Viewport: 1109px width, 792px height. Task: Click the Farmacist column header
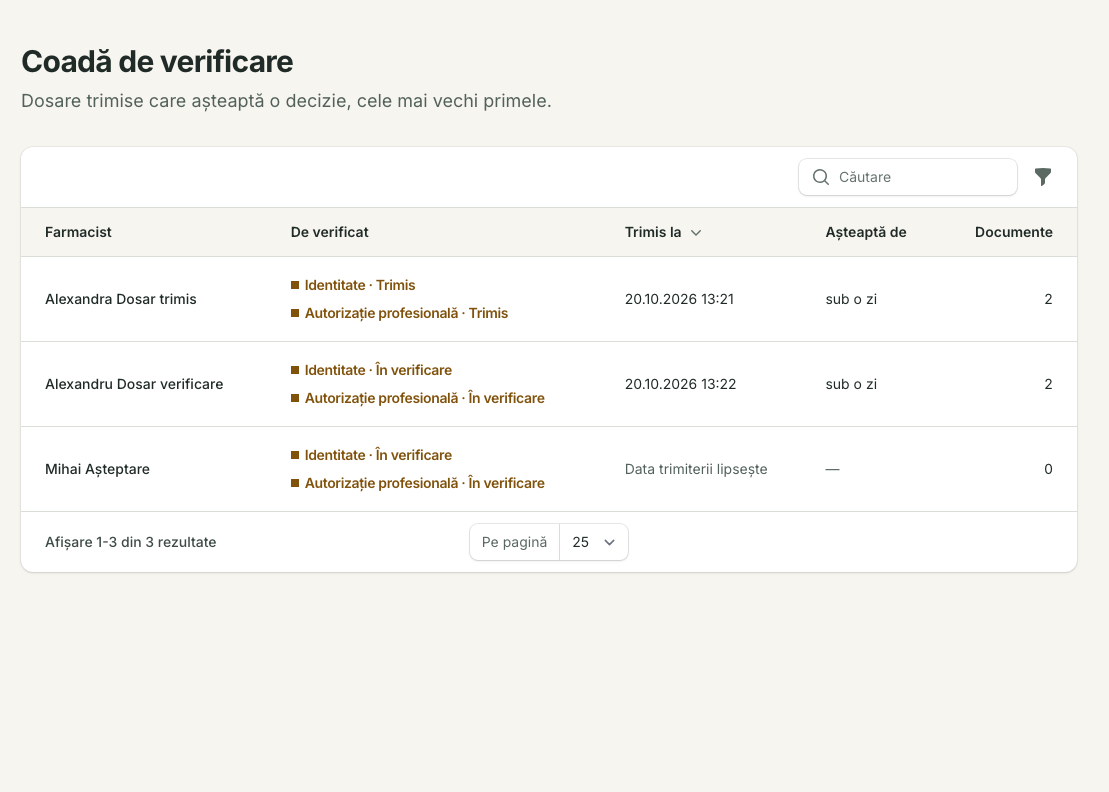point(79,232)
